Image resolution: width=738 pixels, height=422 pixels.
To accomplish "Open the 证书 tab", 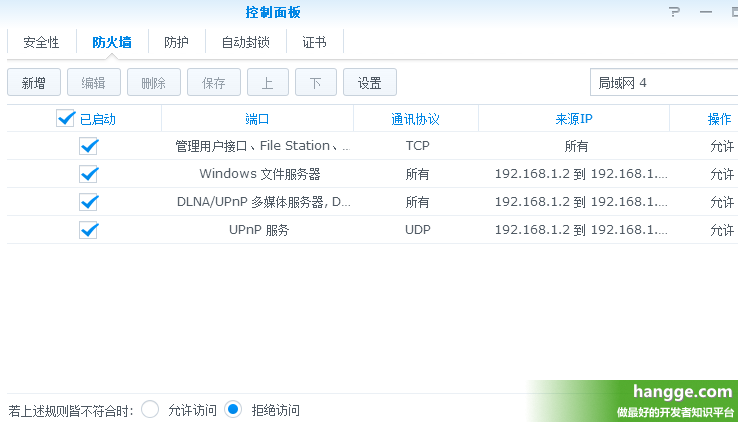I will [314, 42].
